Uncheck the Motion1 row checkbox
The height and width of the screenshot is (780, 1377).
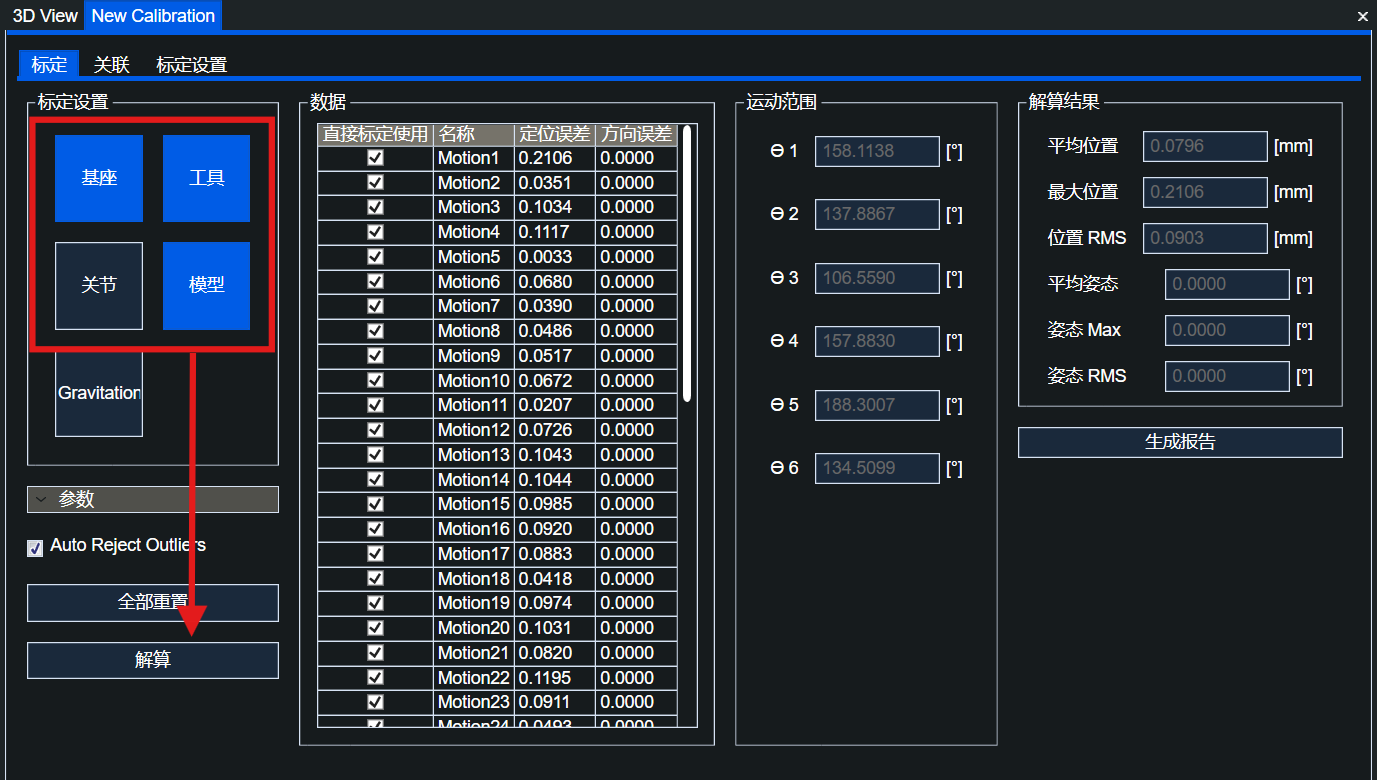[x=376, y=158]
